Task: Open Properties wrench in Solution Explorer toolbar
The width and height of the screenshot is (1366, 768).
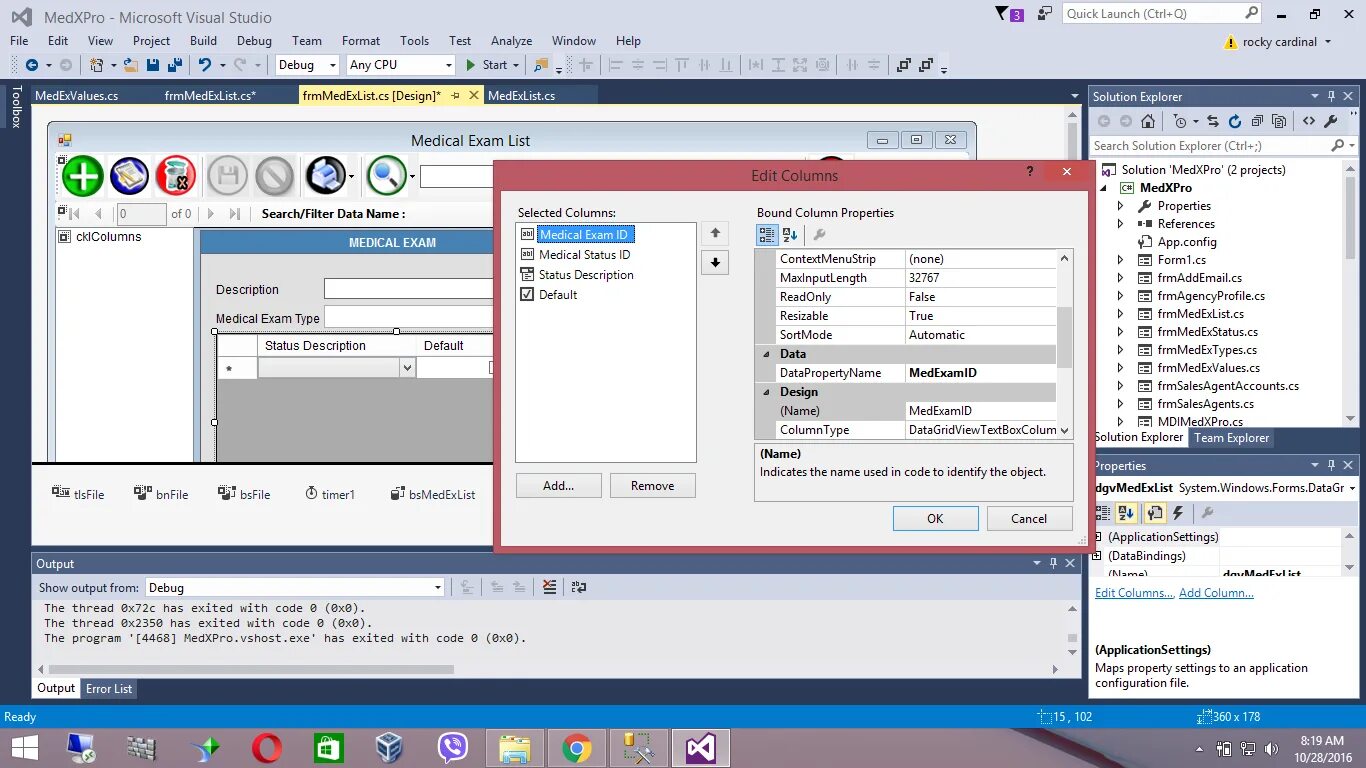Action: [1330, 121]
